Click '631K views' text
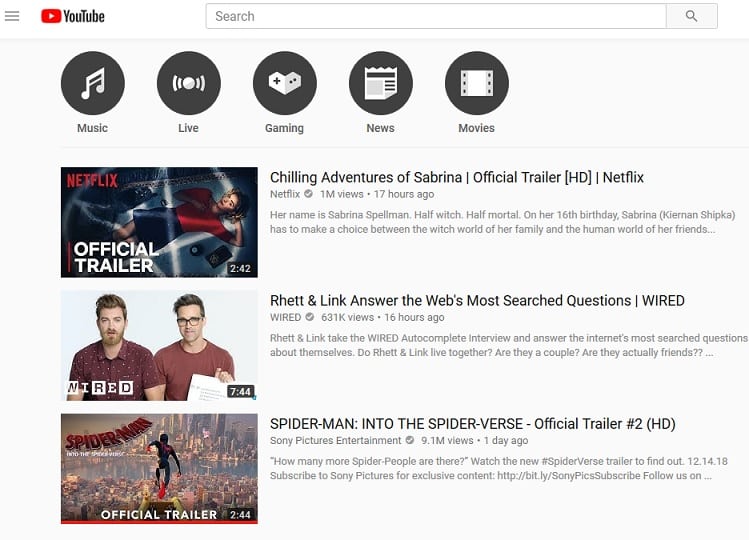The height and width of the screenshot is (540, 749). click(347, 317)
